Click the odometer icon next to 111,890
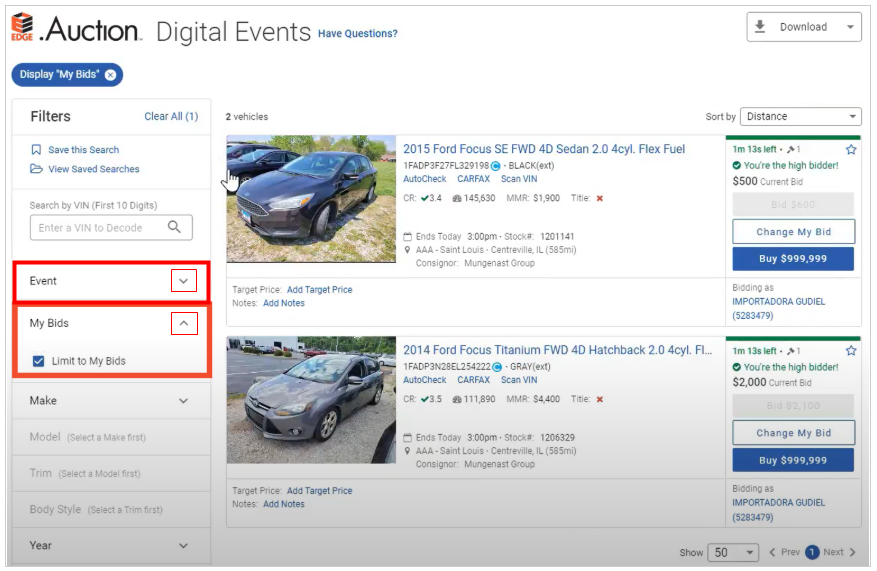This screenshot has height=571, width=877. point(456,399)
